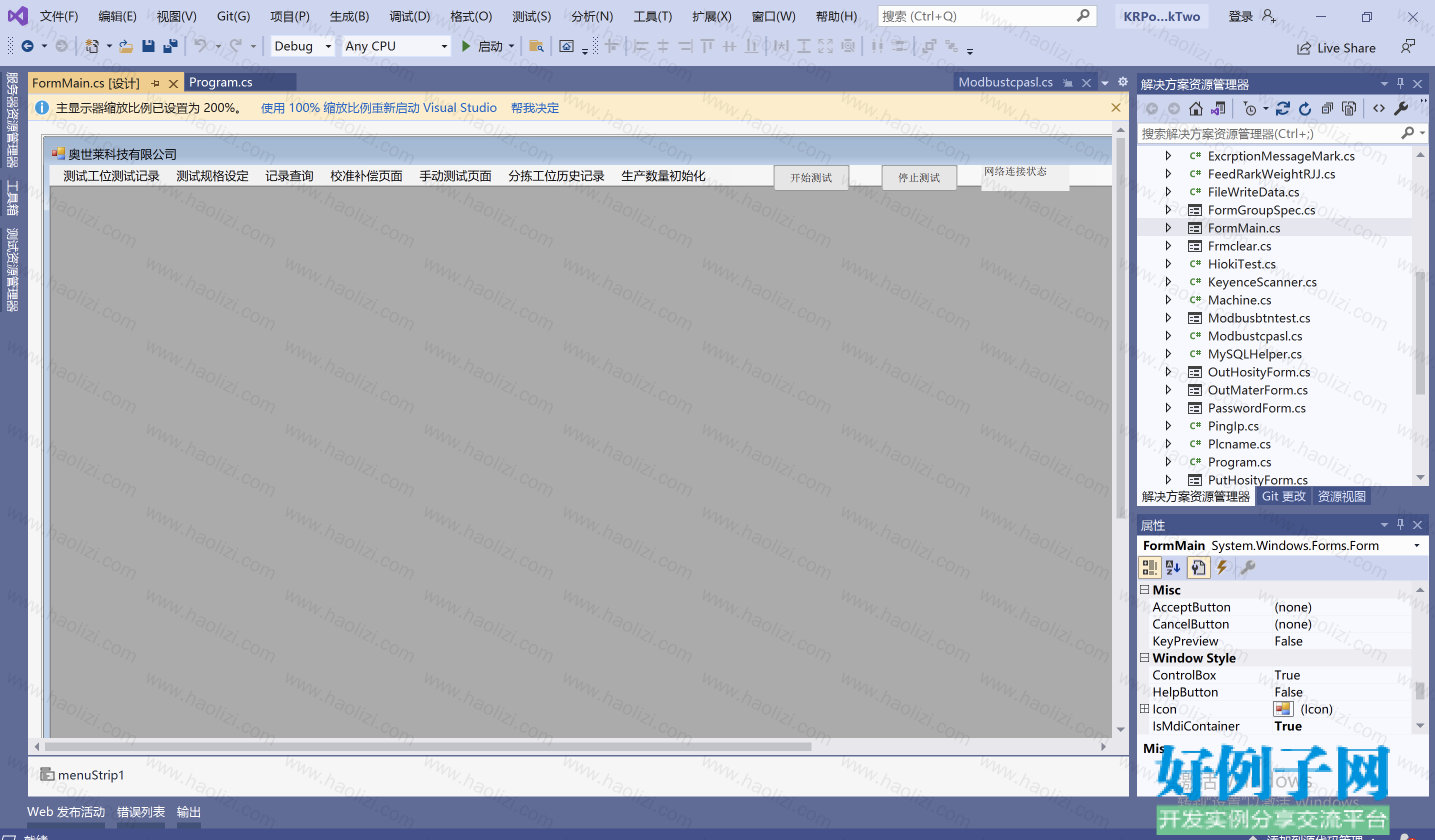The height and width of the screenshot is (840, 1435).
Task: Sort properties with the Alphabetical icon
Action: click(x=1173, y=567)
